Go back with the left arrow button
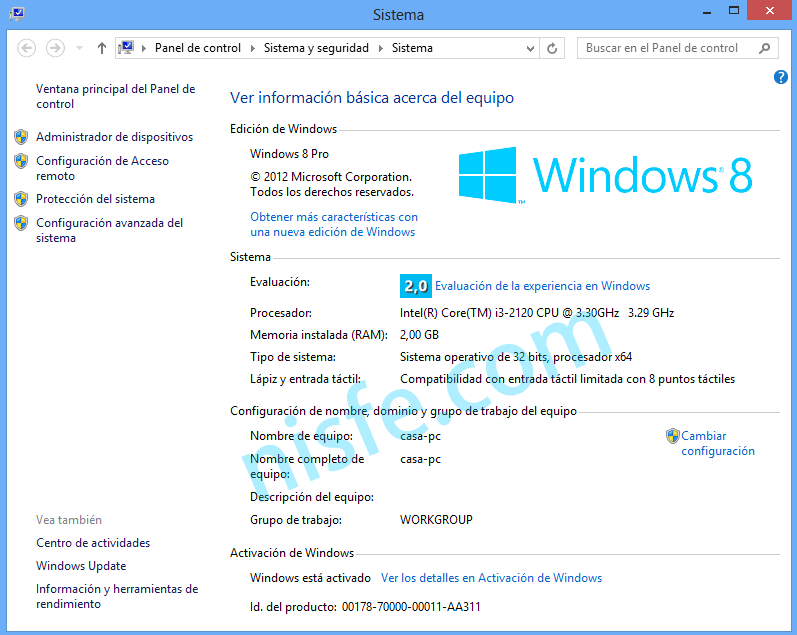This screenshot has width=797, height=635. click(x=26, y=48)
